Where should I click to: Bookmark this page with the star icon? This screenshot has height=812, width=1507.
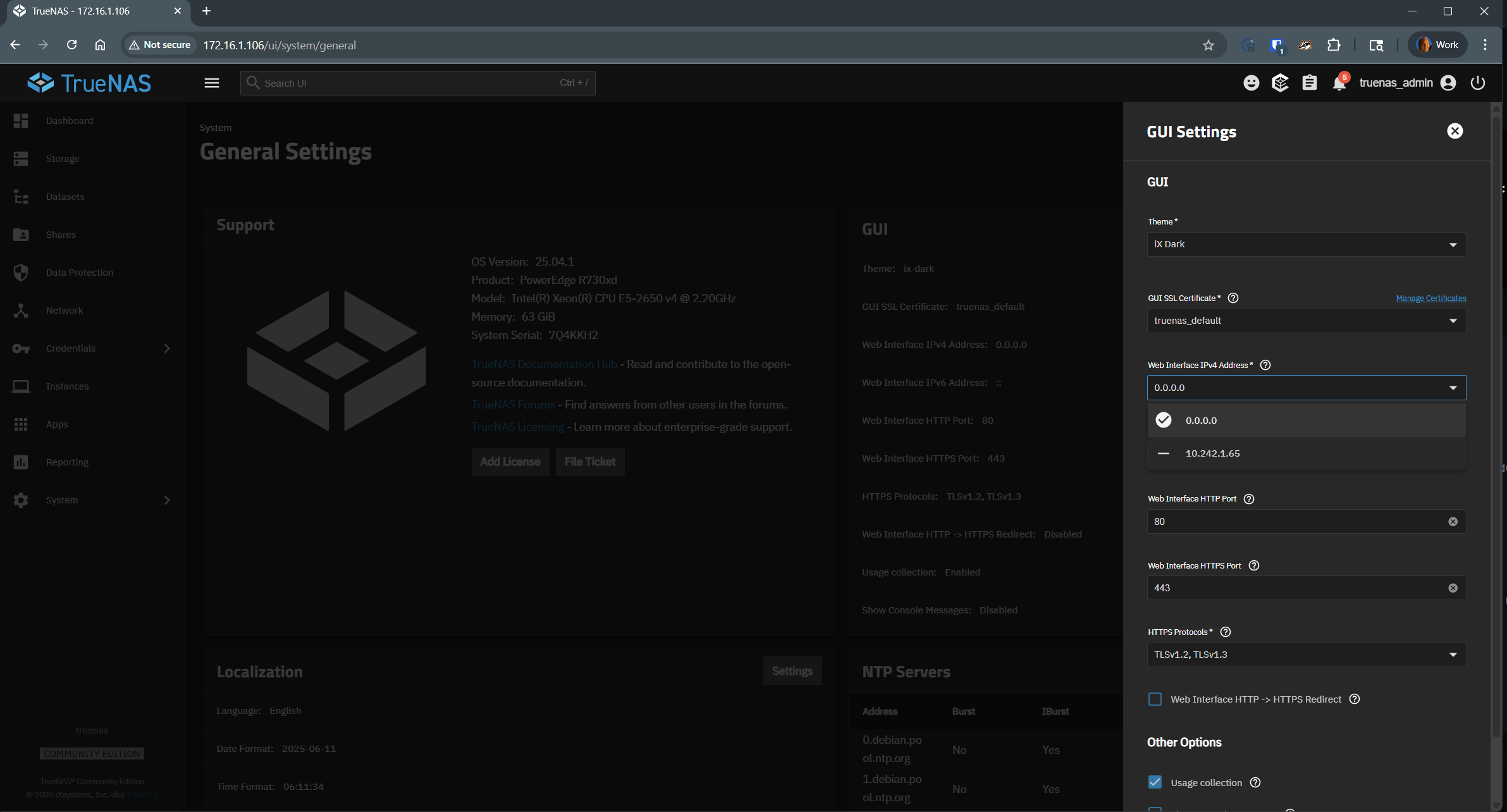point(1209,45)
